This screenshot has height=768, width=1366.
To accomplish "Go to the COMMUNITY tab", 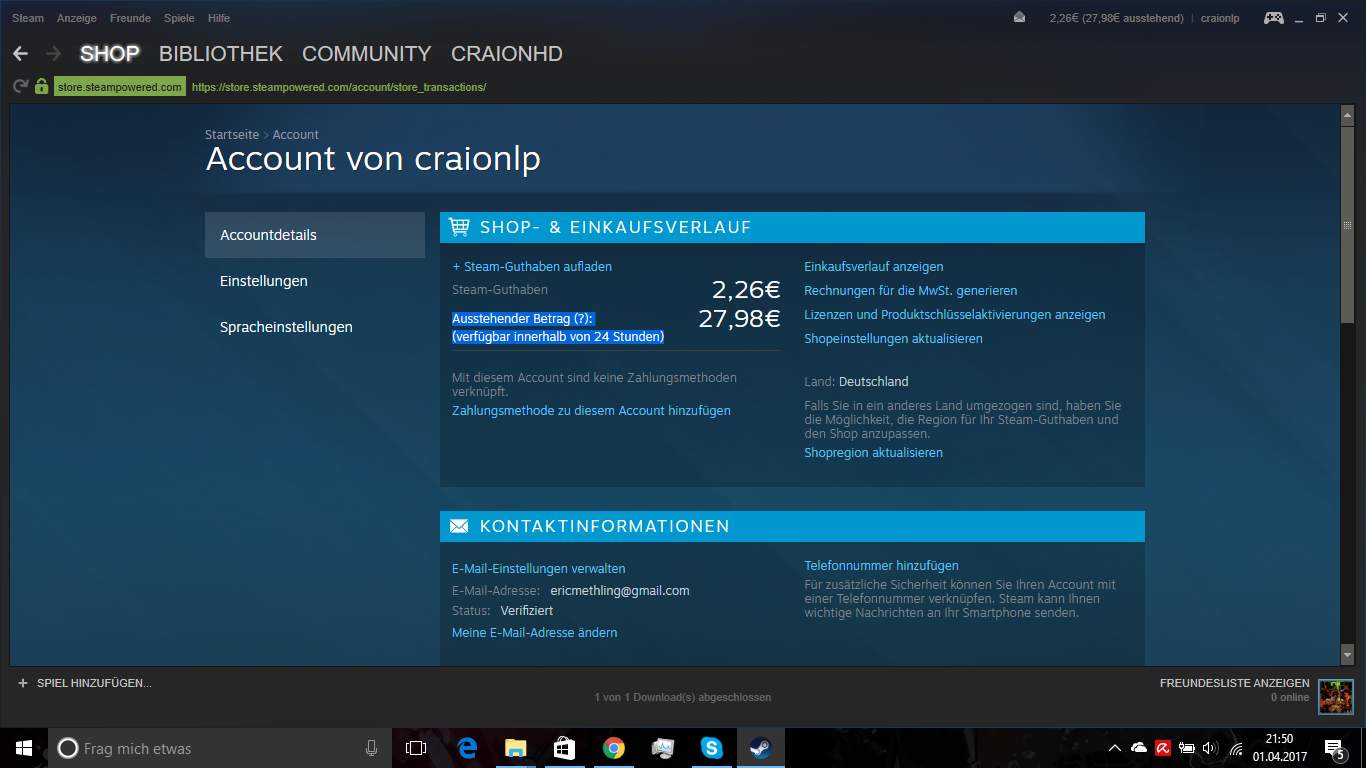I will (x=367, y=54).
